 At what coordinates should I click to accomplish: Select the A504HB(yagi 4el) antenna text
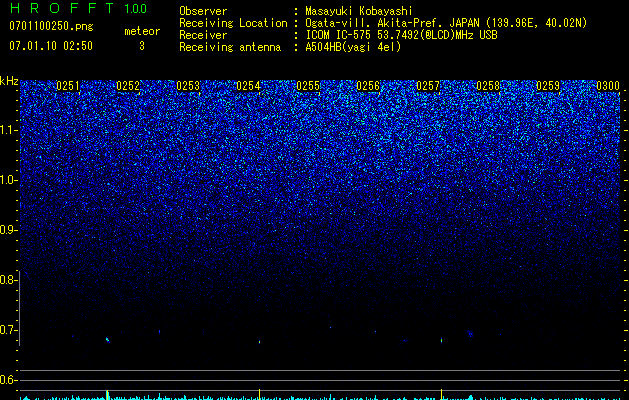coord(353,47)
